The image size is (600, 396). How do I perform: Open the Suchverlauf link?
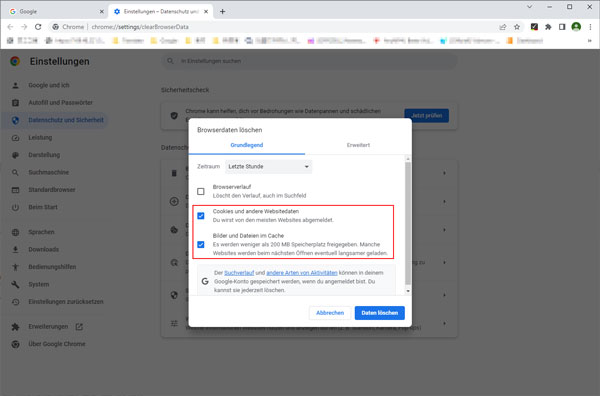[239, 273]
